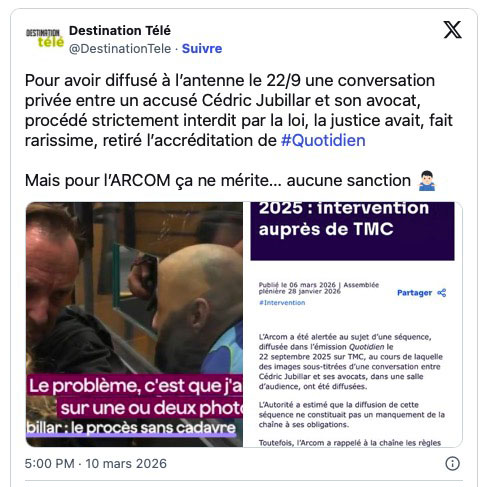Image resolution: width=488 pixels, height=487 pixels.
Task: Follow the account via Suivre
Action: click(x=202, y=49)
